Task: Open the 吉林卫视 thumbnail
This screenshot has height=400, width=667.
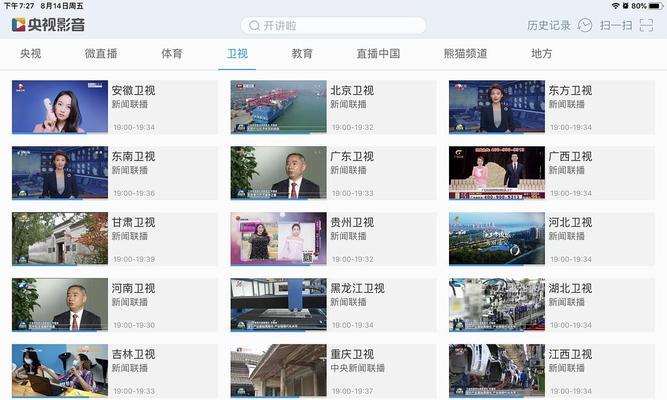Action: click(x=60, y=371)
